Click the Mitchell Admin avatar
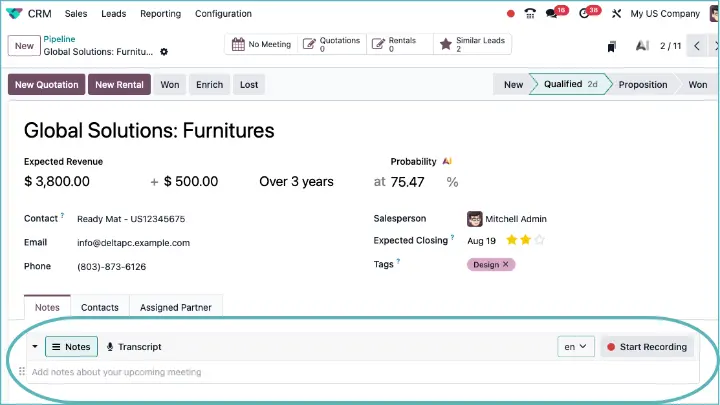The image size is (720, 405). (474, 219)
